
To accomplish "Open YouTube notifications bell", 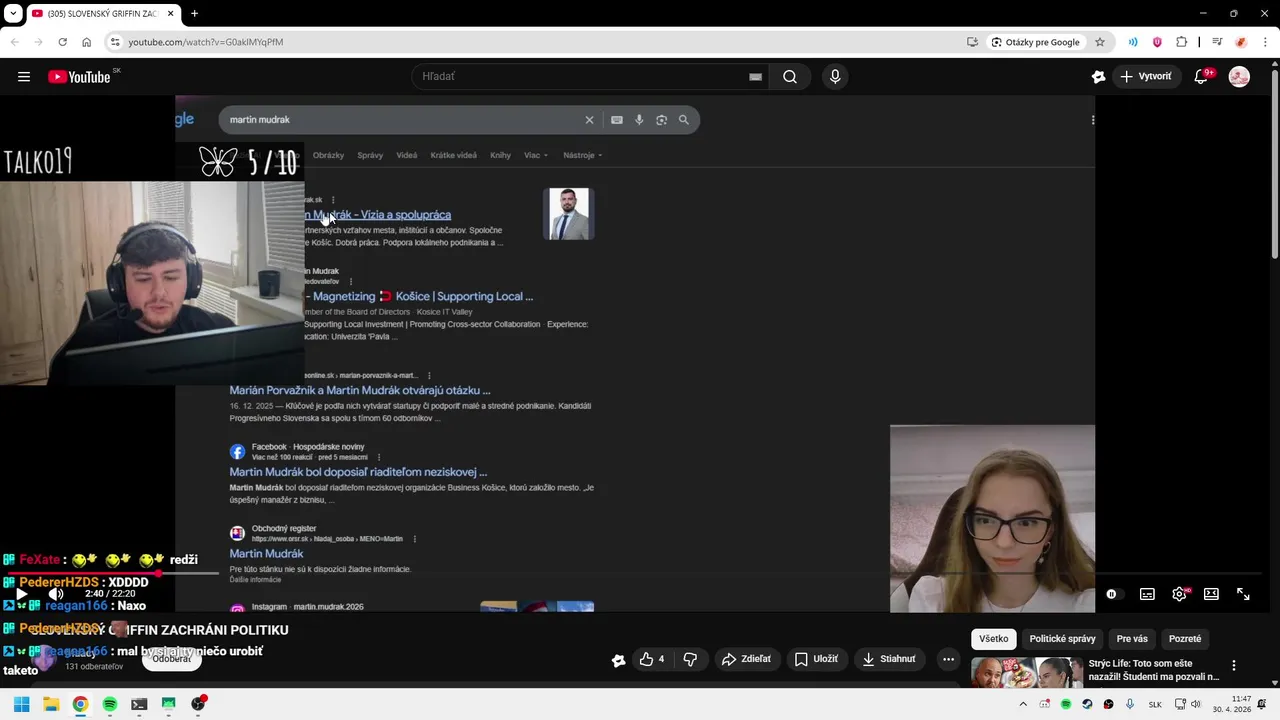I will (x=1201, y=77).
